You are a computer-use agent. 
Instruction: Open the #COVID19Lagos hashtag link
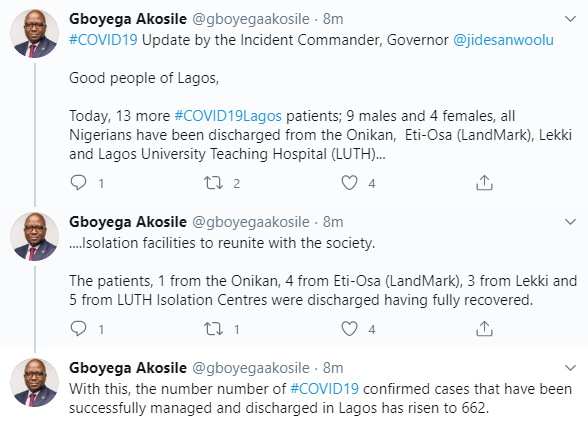(x=228, y=116)
